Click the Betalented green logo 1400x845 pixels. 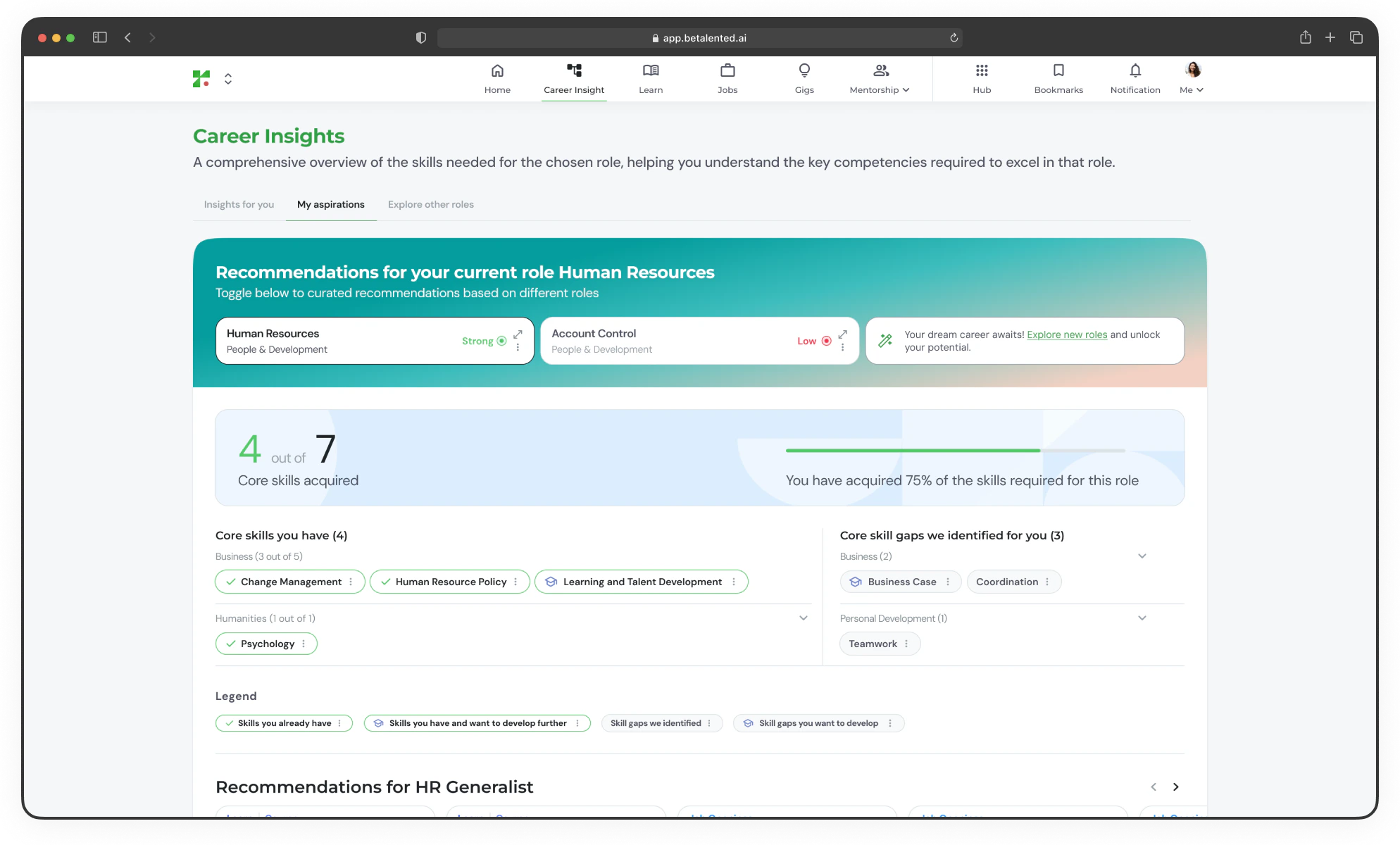tap(201, 78)
